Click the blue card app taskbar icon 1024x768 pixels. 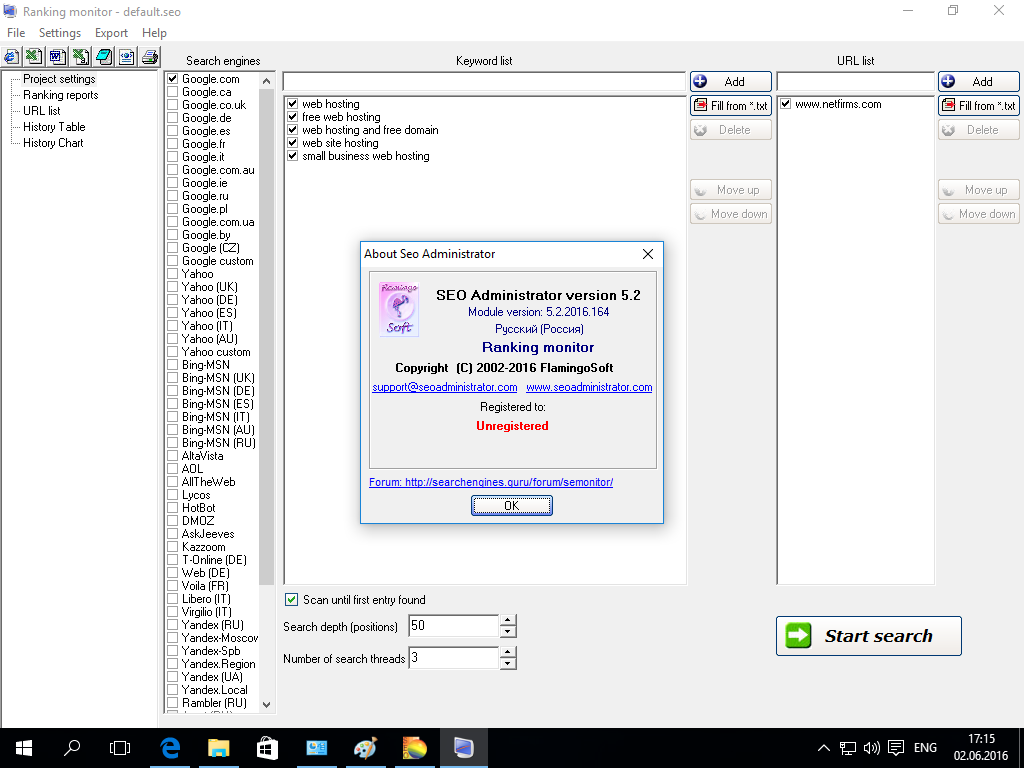tap(316, 748)
